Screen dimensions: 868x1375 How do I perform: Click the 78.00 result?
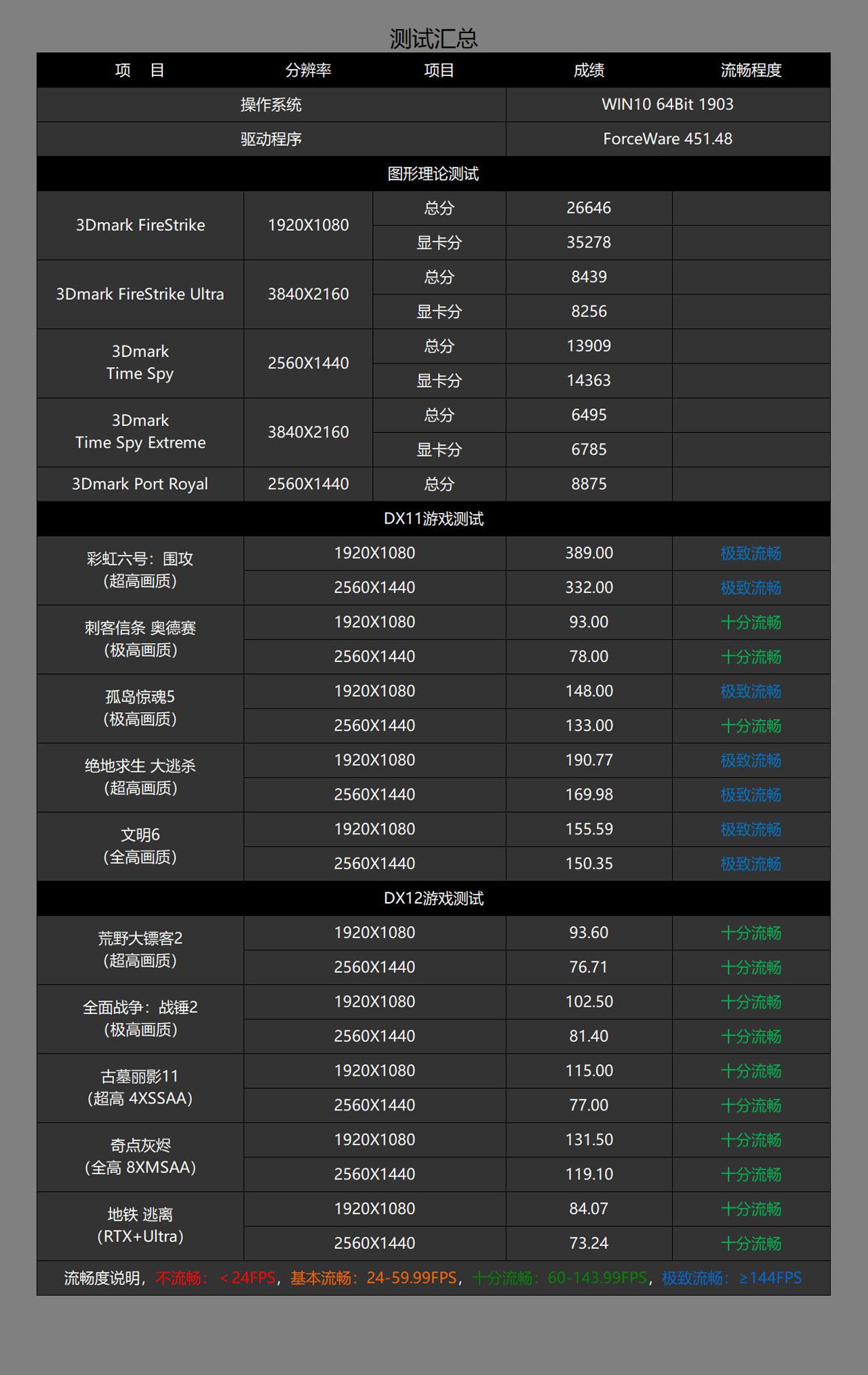coord(589,657)
